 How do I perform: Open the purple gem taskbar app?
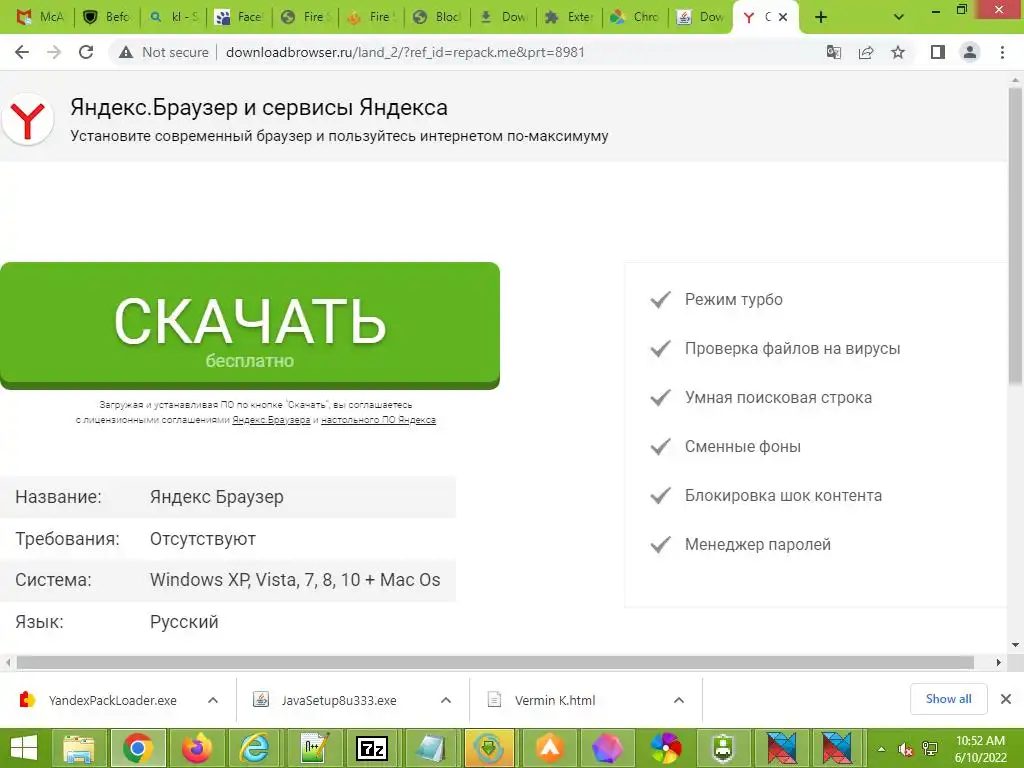607,748
